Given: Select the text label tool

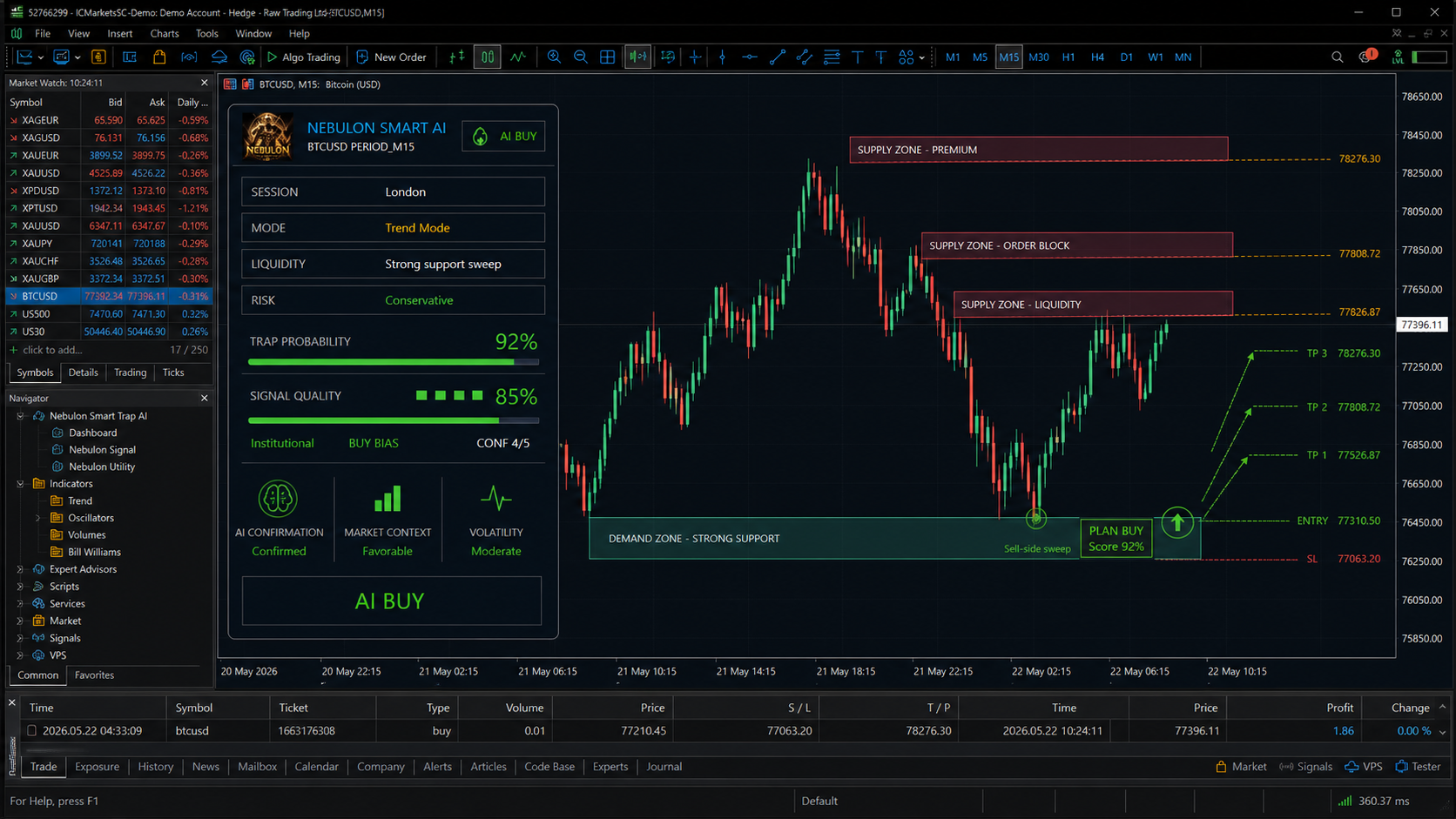Looking at the screenshot, I should pyautogui.click(x=881, y=57).
